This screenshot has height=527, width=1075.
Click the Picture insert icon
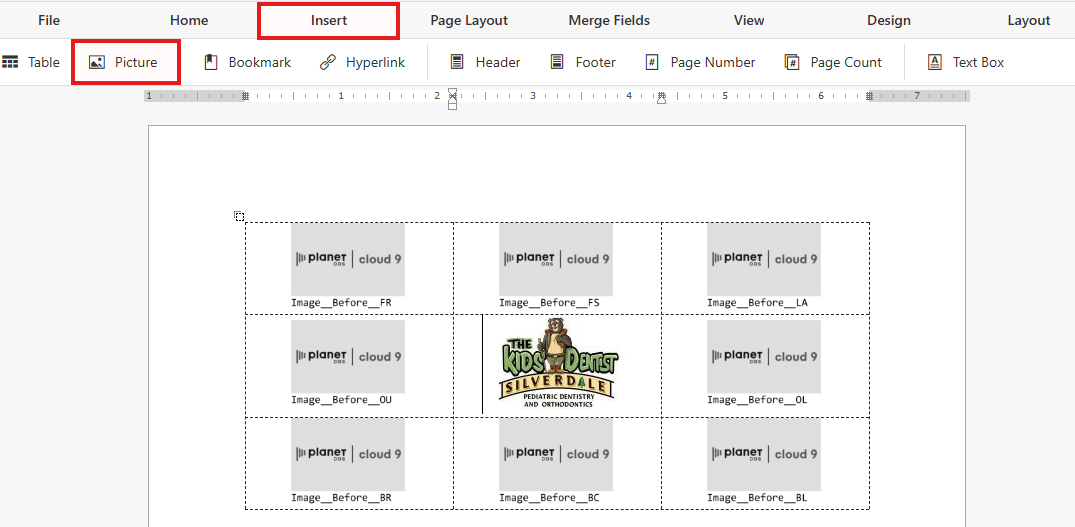click(97, 62)
